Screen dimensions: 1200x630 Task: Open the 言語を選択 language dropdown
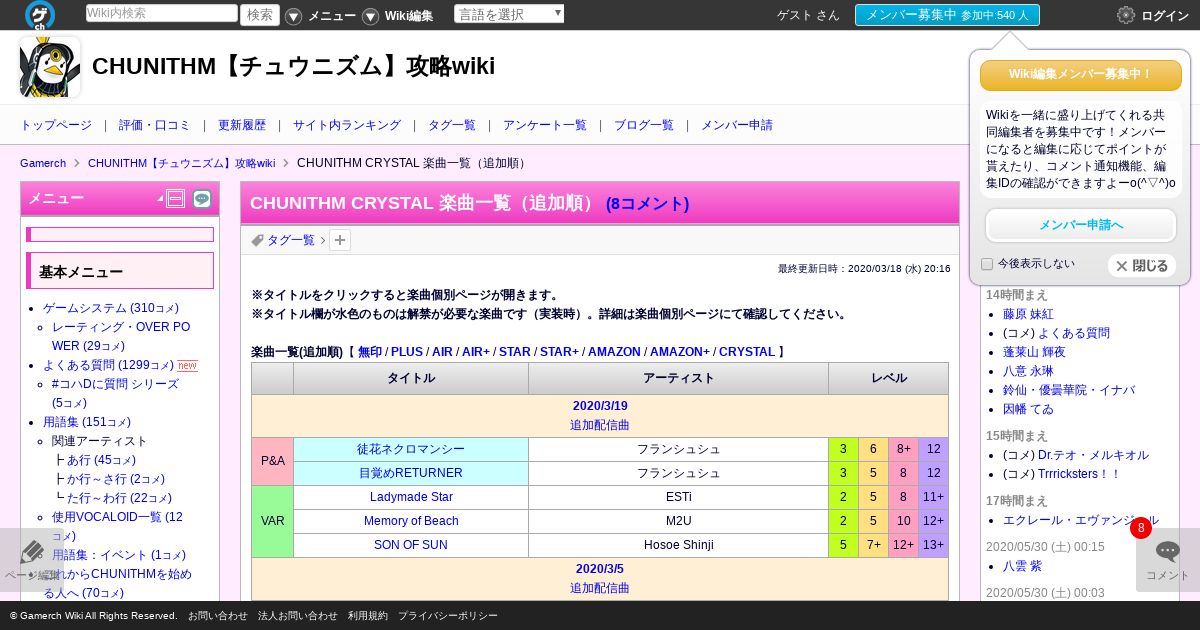[x=509, y=14]
